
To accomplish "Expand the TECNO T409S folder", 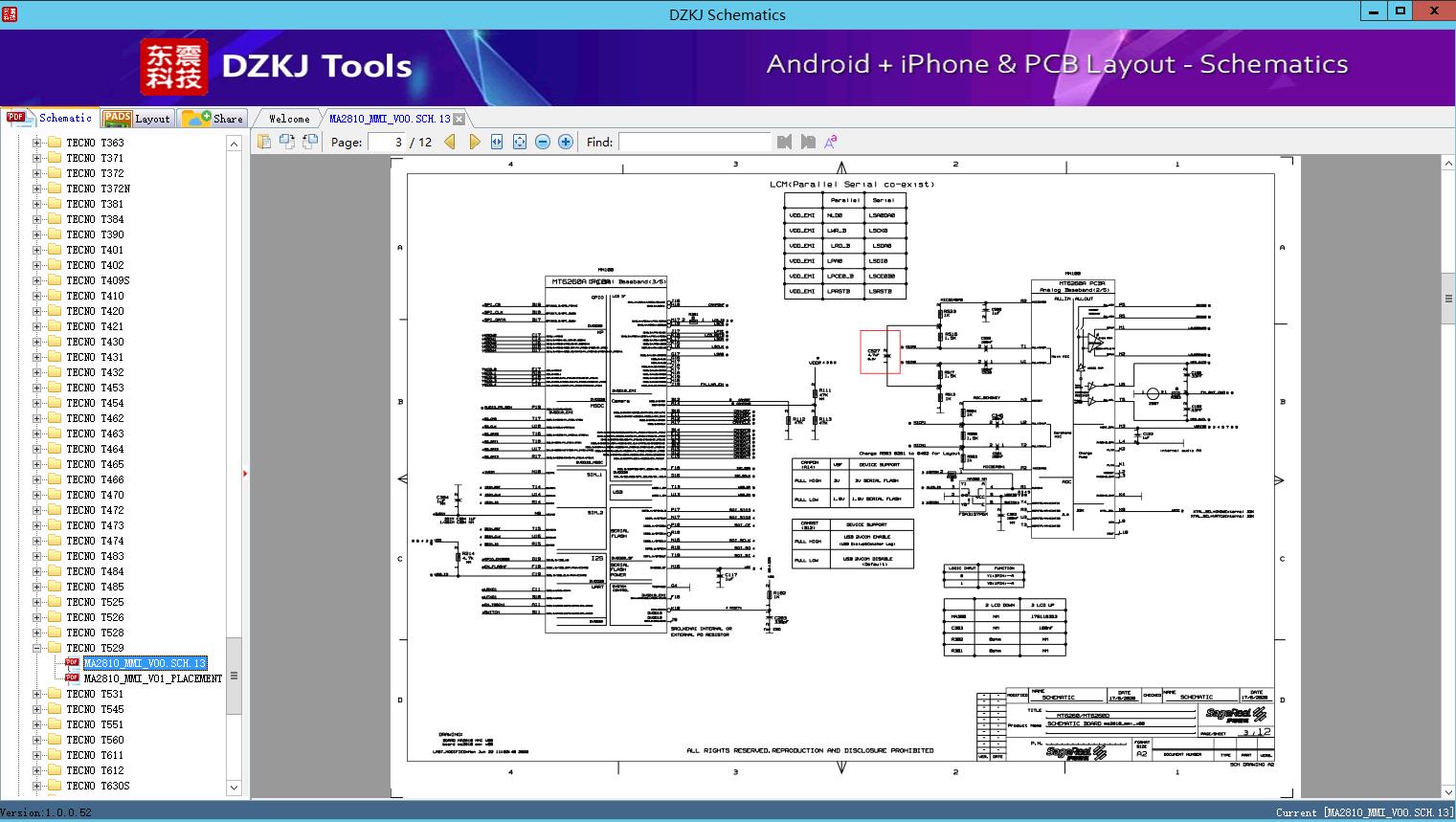I will pyautogui.click(x=36, y=280).
